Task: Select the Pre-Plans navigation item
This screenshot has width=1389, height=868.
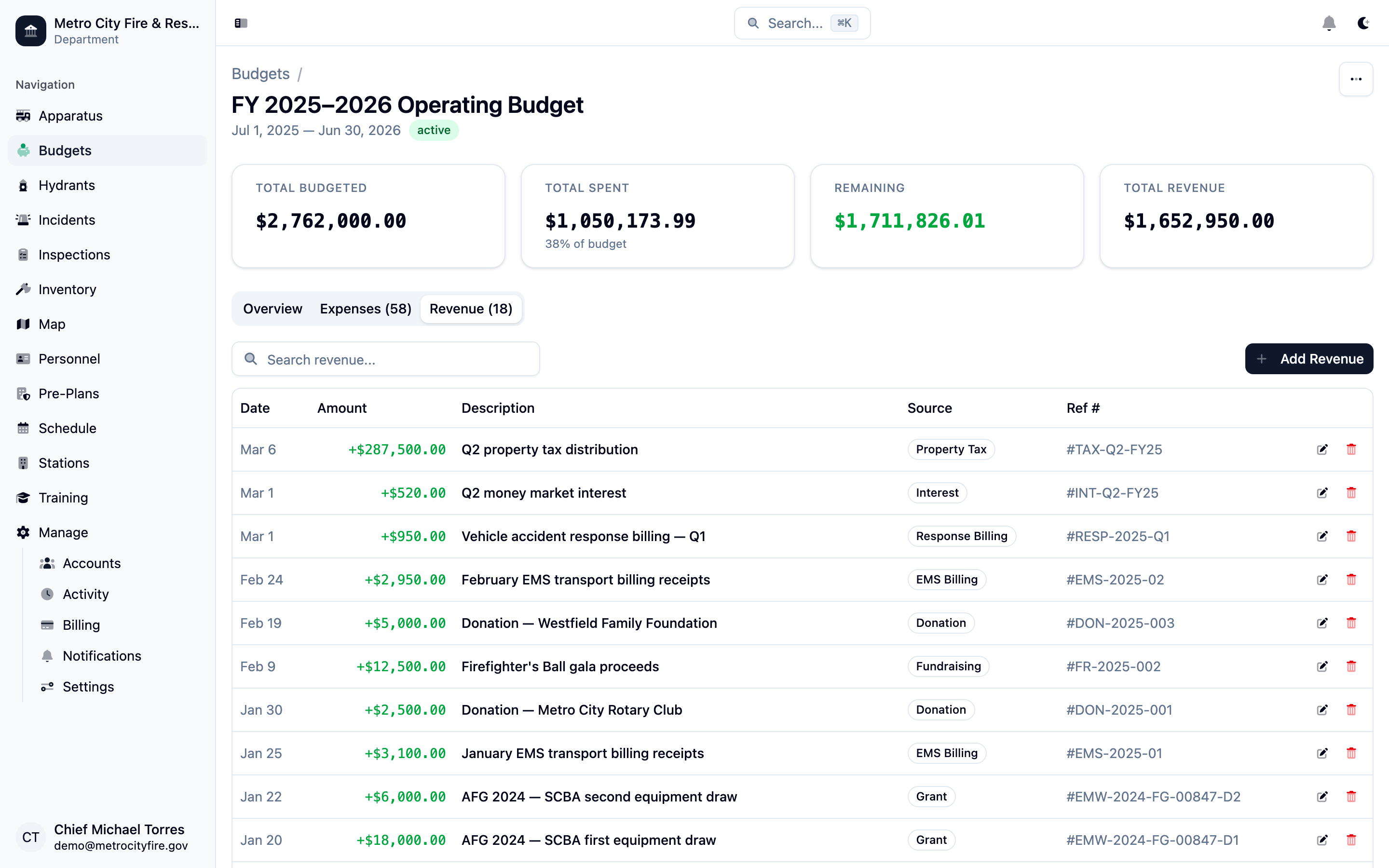Action: pos(68,393)
